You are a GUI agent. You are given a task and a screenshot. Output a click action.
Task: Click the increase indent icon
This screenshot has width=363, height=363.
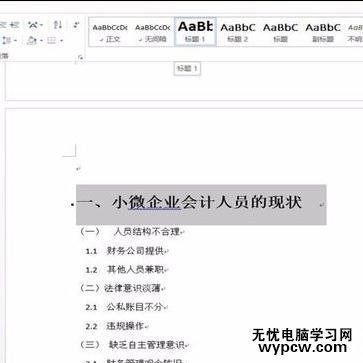click(14, 25)
